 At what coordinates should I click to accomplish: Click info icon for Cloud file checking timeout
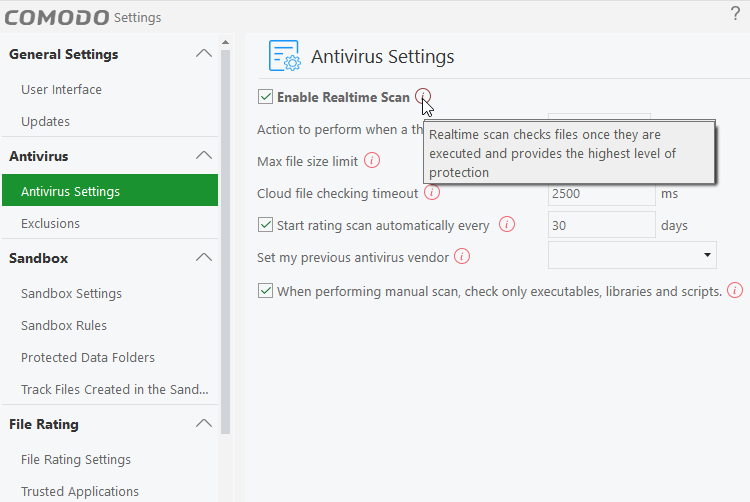[x=432, y=192]
